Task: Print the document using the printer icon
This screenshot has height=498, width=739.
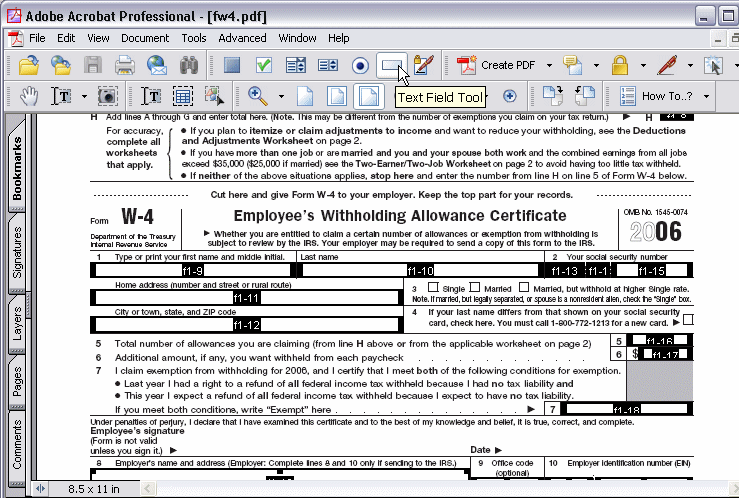Action: [125, 65]
